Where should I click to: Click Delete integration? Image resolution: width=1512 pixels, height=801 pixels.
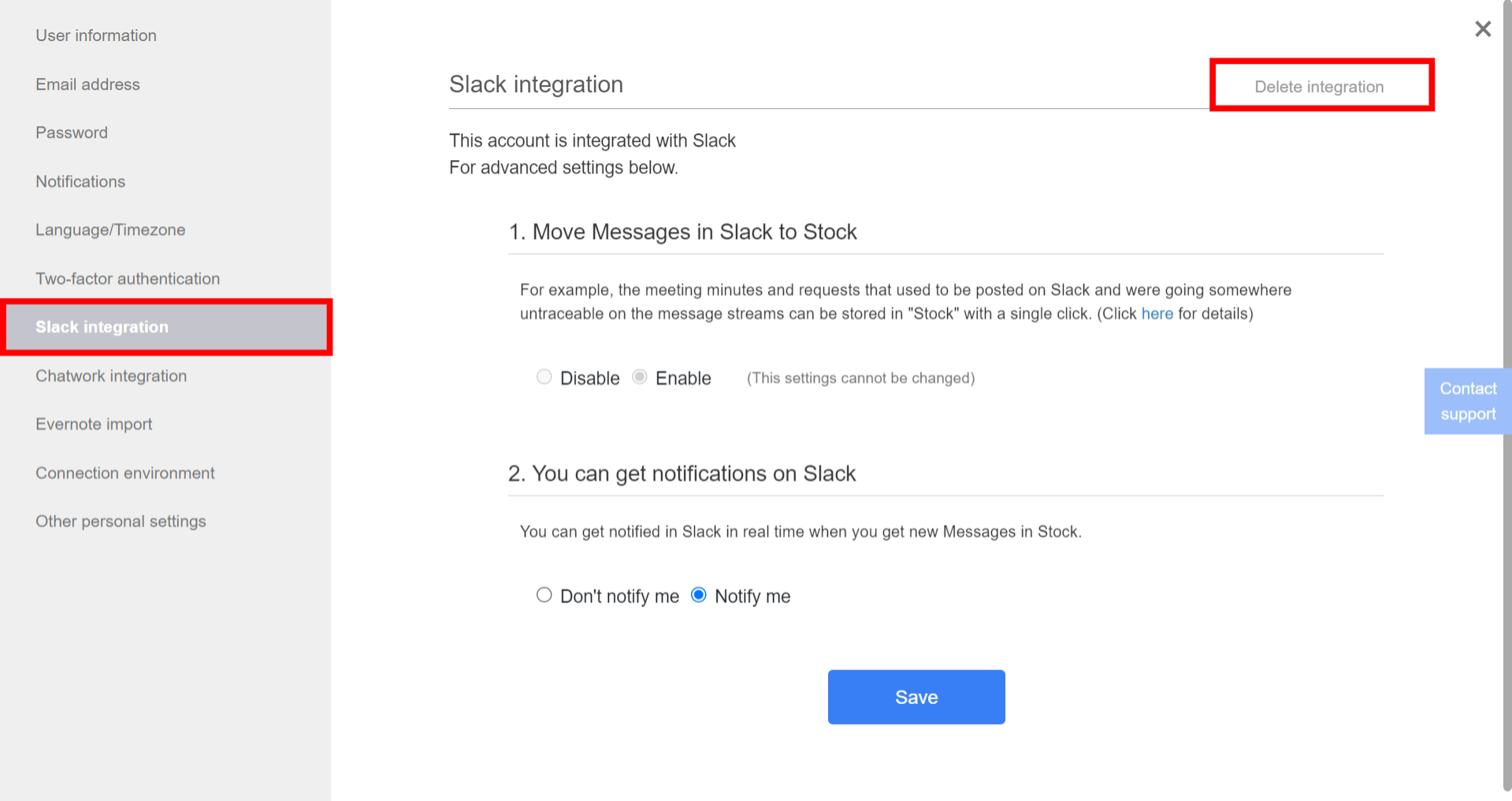pos(1319,87)
